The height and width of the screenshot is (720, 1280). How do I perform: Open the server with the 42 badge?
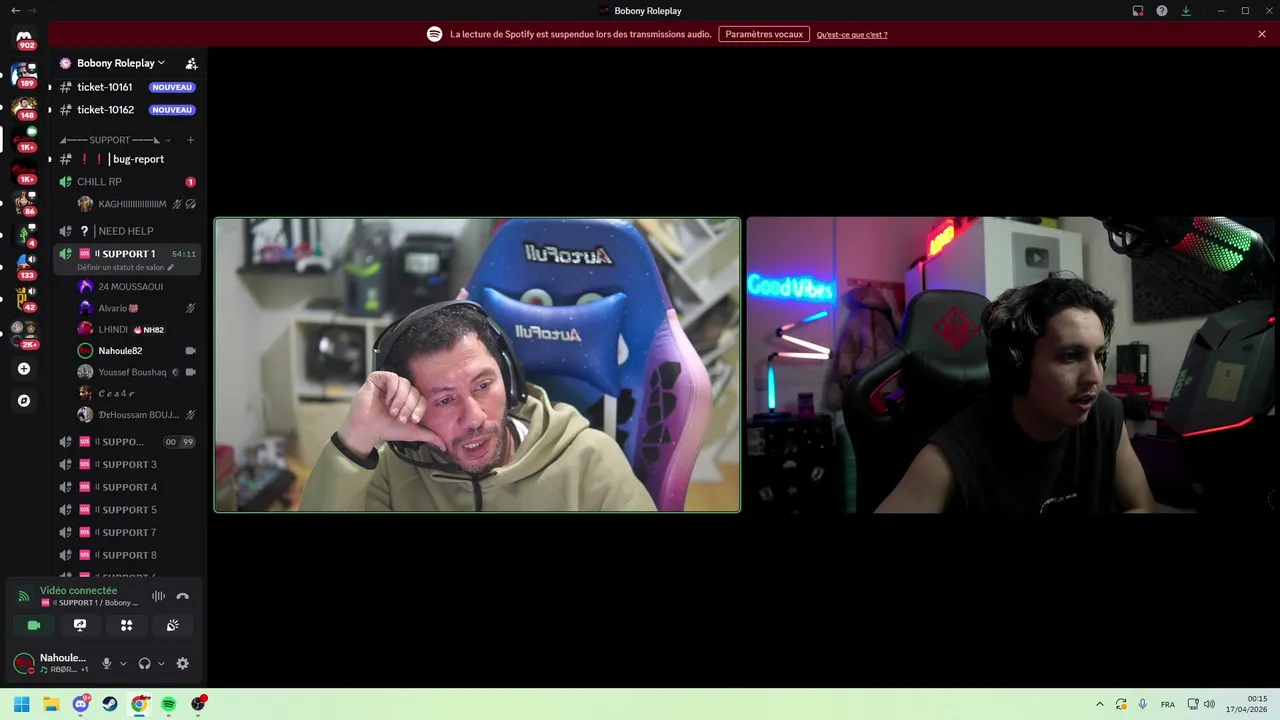tap(24, 299)
